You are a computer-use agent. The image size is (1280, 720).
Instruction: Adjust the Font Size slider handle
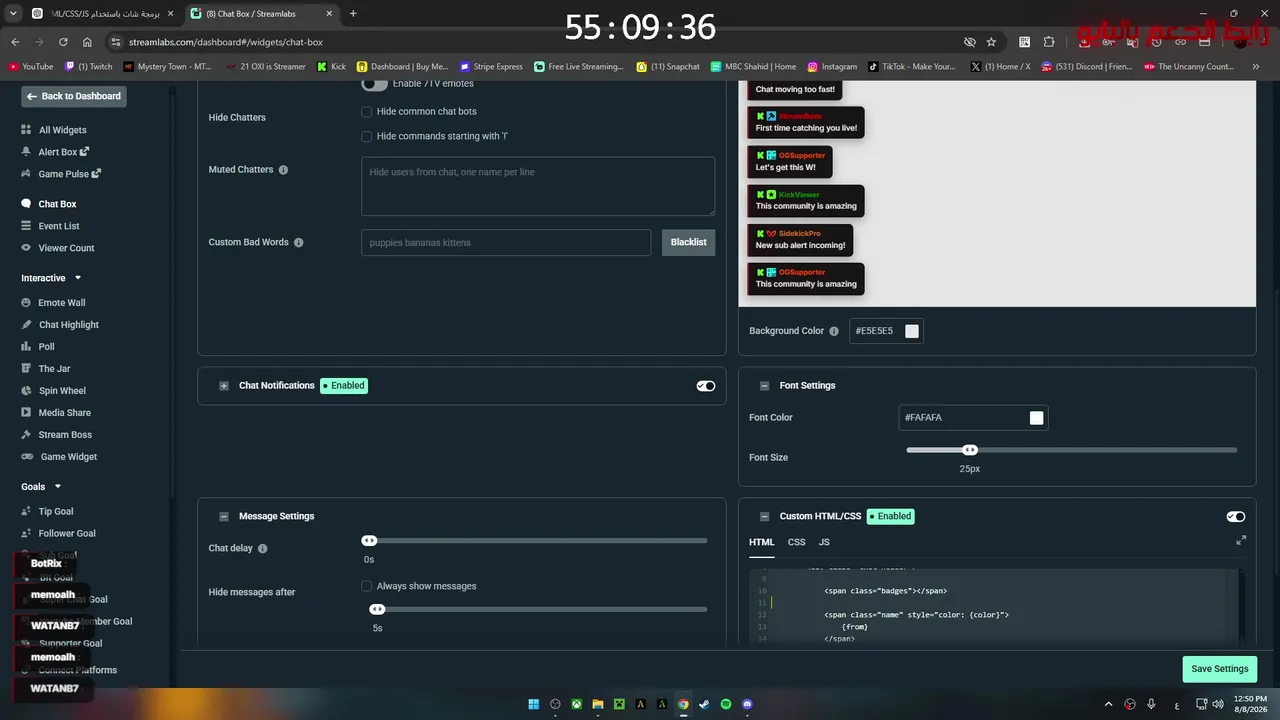click(x=970, y=450)
